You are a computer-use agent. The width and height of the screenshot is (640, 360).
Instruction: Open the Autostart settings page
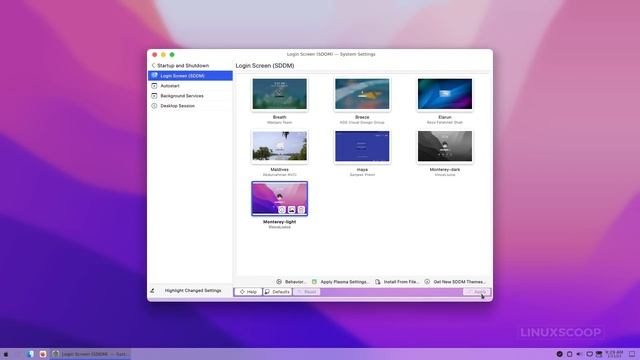(190, 86)
